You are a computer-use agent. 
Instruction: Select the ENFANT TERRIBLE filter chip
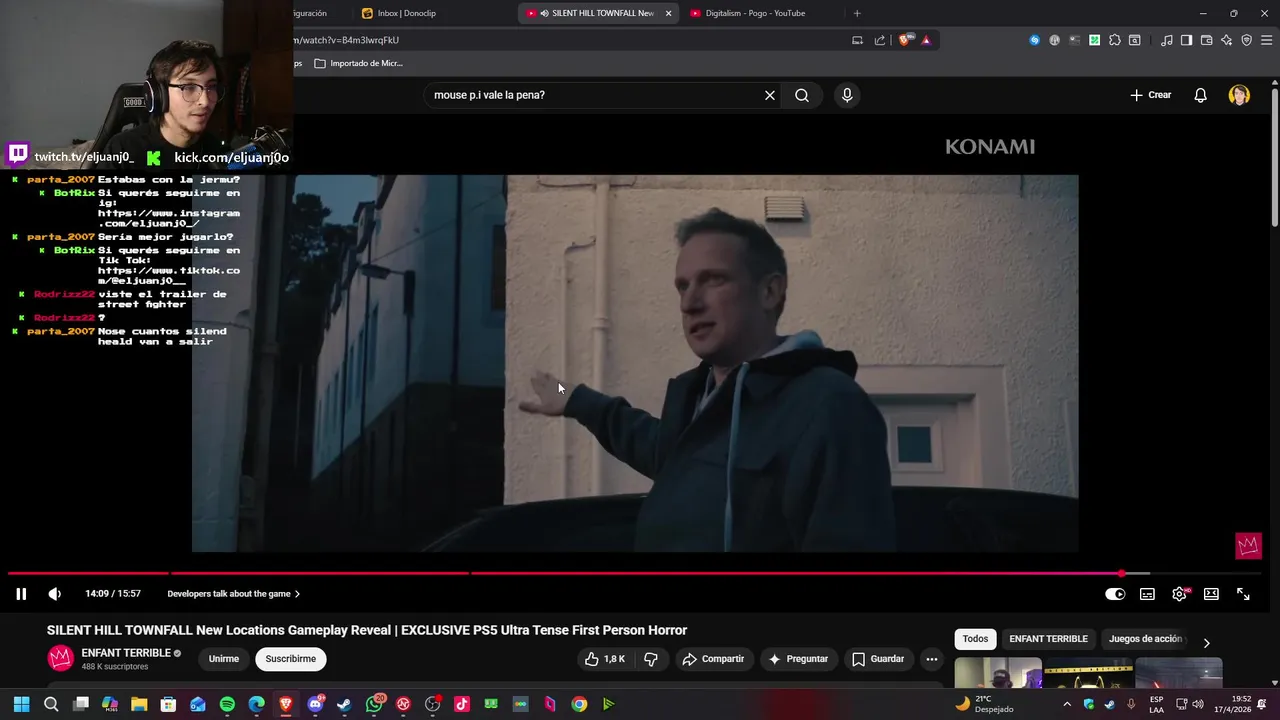pos(1048,639)
